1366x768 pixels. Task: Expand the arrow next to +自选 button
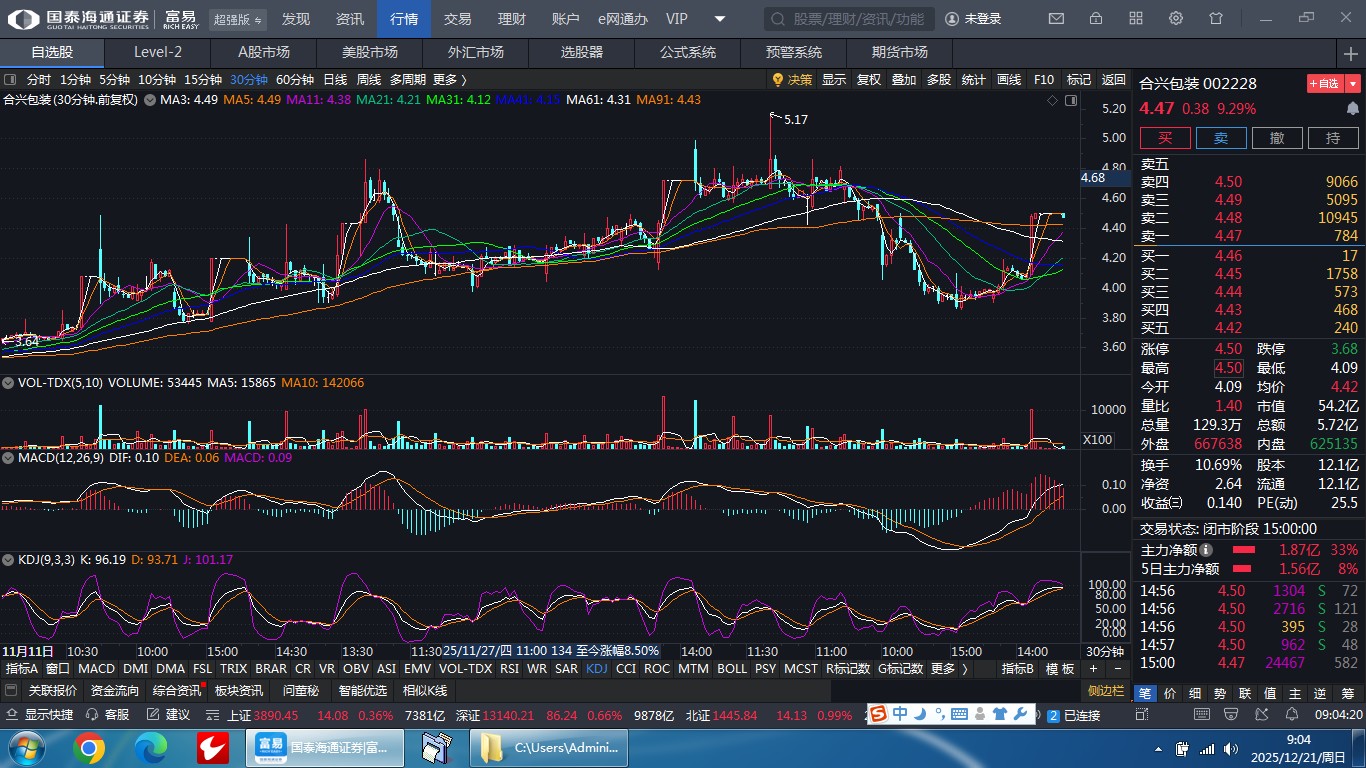[x=1354, y=84]
